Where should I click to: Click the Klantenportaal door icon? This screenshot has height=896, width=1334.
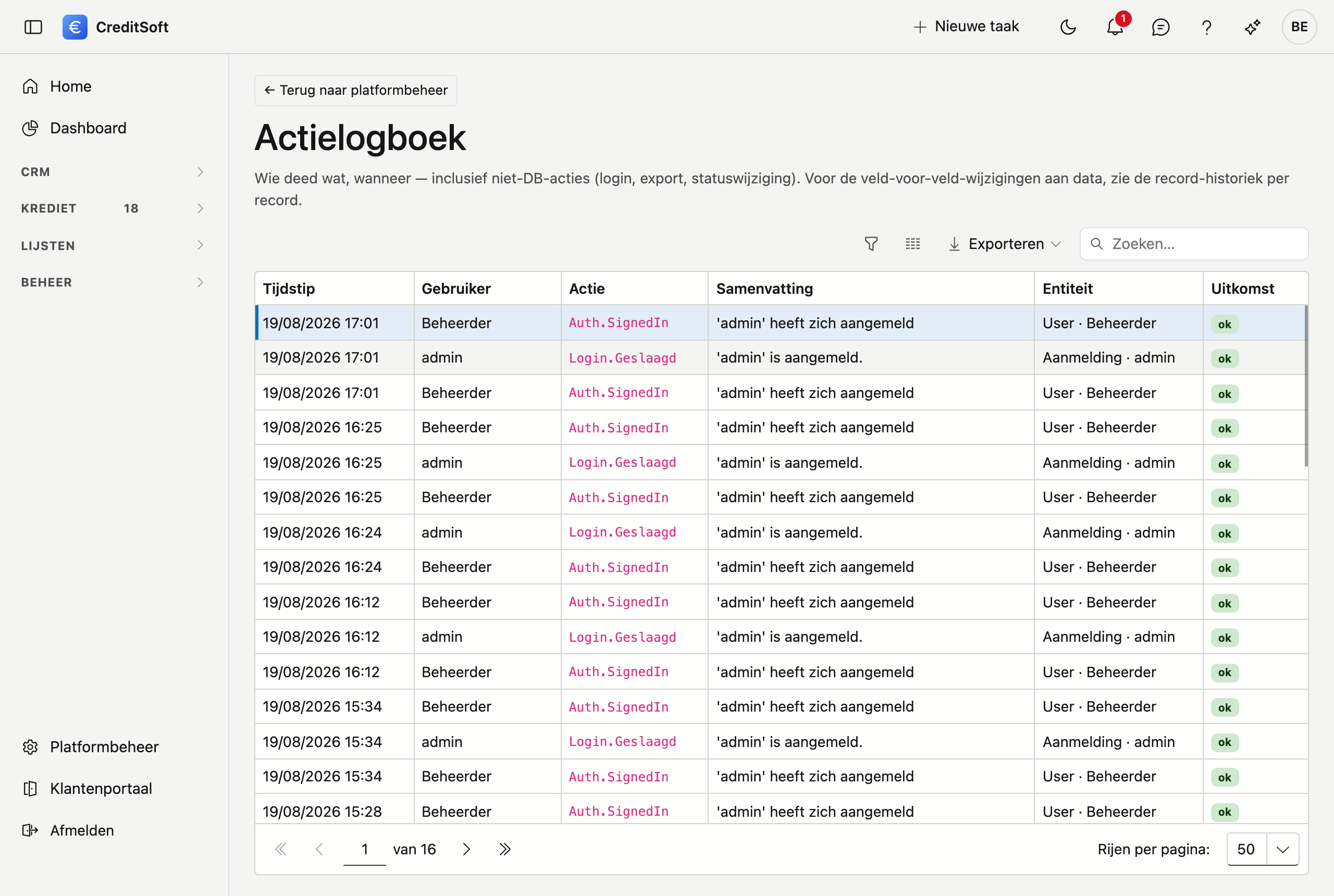tap(30, 789)
